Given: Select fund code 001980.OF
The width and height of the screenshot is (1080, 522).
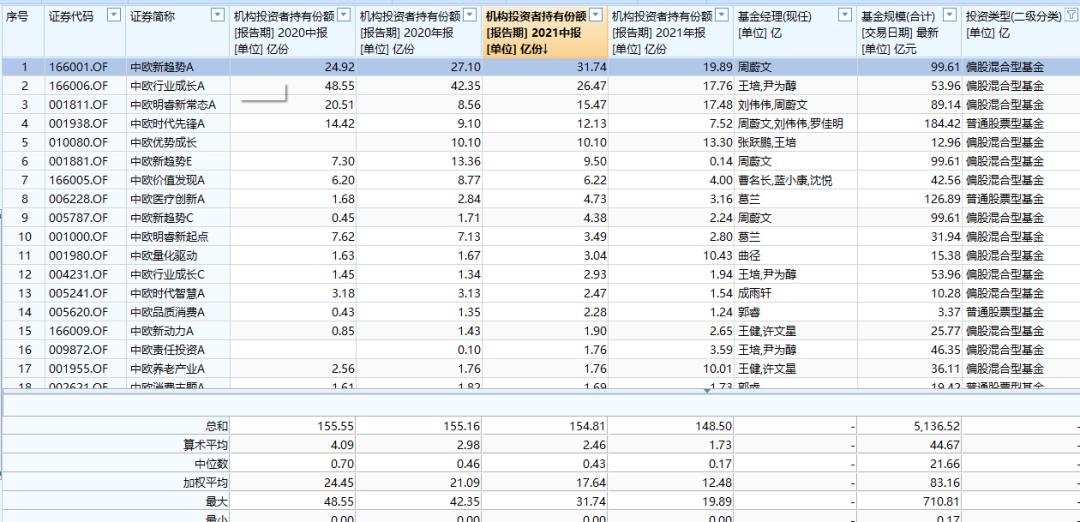Looking at the screenshot, I should point(79,255).
